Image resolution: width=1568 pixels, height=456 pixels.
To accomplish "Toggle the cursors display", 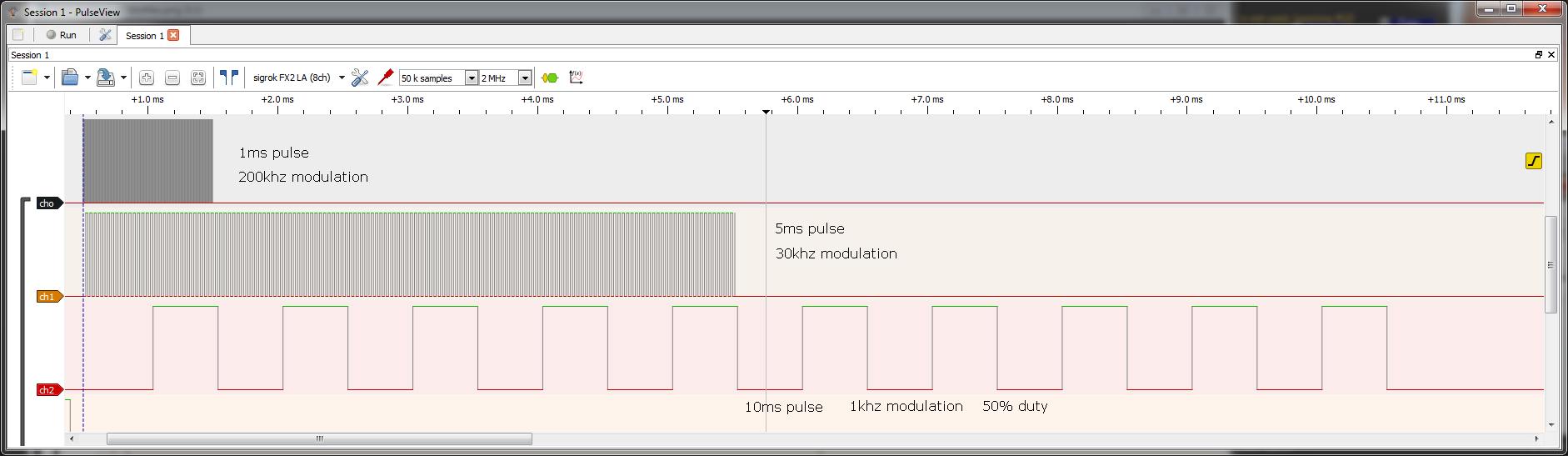I will point(229,78).
